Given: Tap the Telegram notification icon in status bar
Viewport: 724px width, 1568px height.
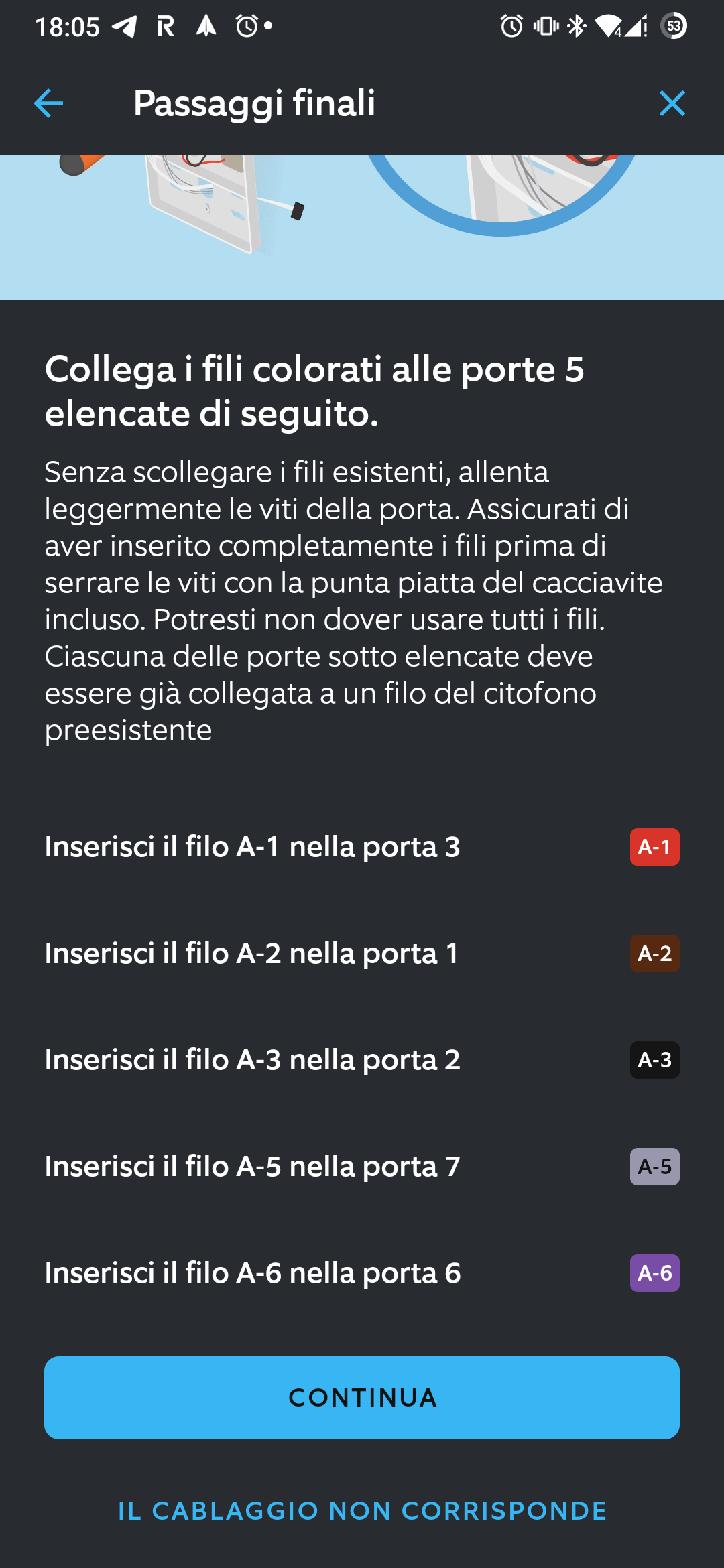Looking at the screenshot, I should 124,27.
